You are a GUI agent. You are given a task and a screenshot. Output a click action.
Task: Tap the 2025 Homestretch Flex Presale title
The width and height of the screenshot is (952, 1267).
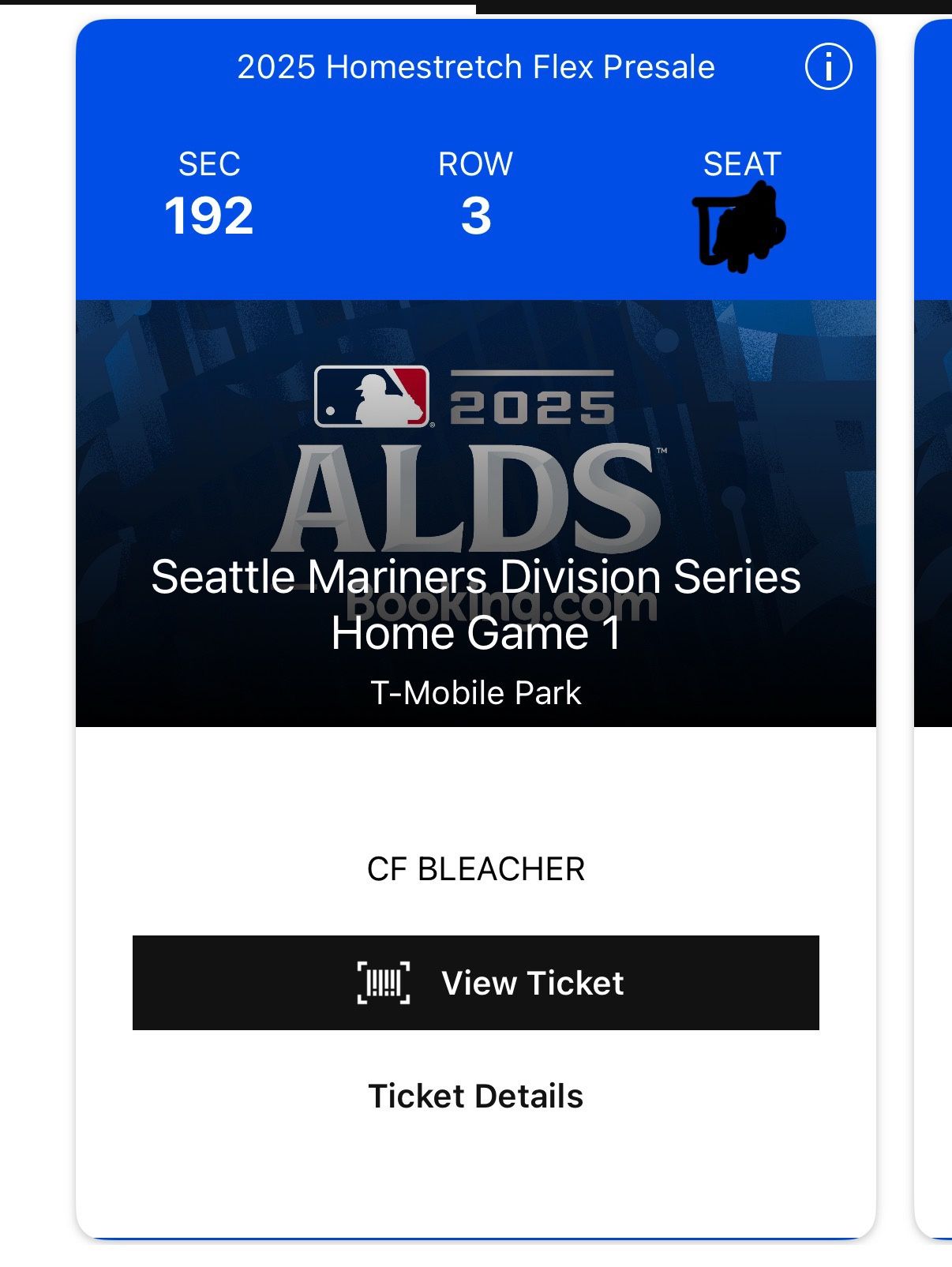[475, 67]
